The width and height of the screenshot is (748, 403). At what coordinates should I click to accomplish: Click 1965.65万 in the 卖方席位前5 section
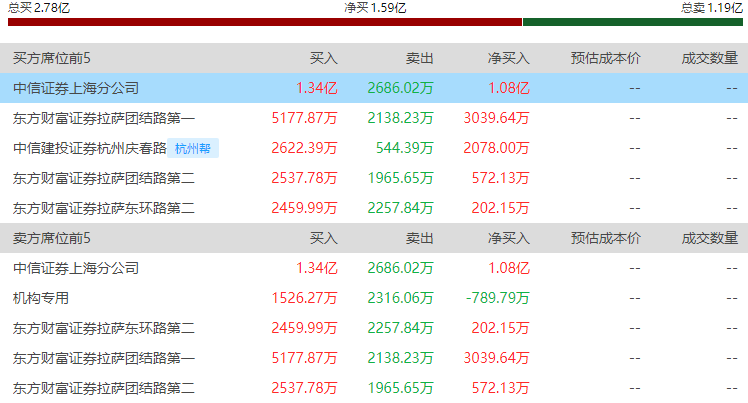click(x=400, y=388)
